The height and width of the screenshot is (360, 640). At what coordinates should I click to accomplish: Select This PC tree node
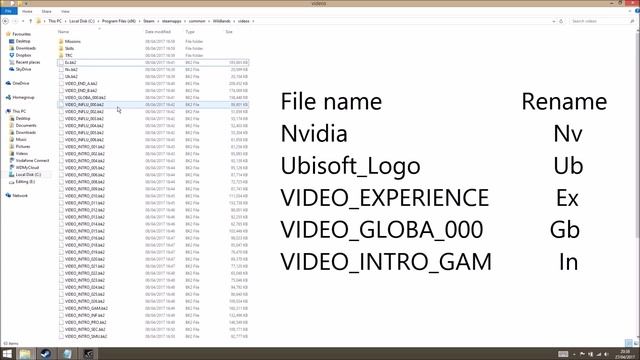(x=16, y=111)
